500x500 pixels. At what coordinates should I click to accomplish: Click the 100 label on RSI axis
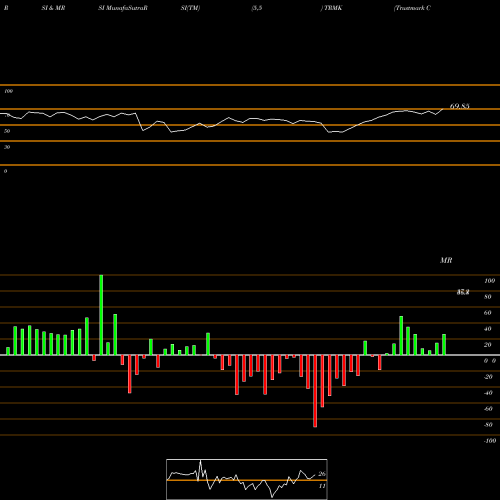click(8, 91)
